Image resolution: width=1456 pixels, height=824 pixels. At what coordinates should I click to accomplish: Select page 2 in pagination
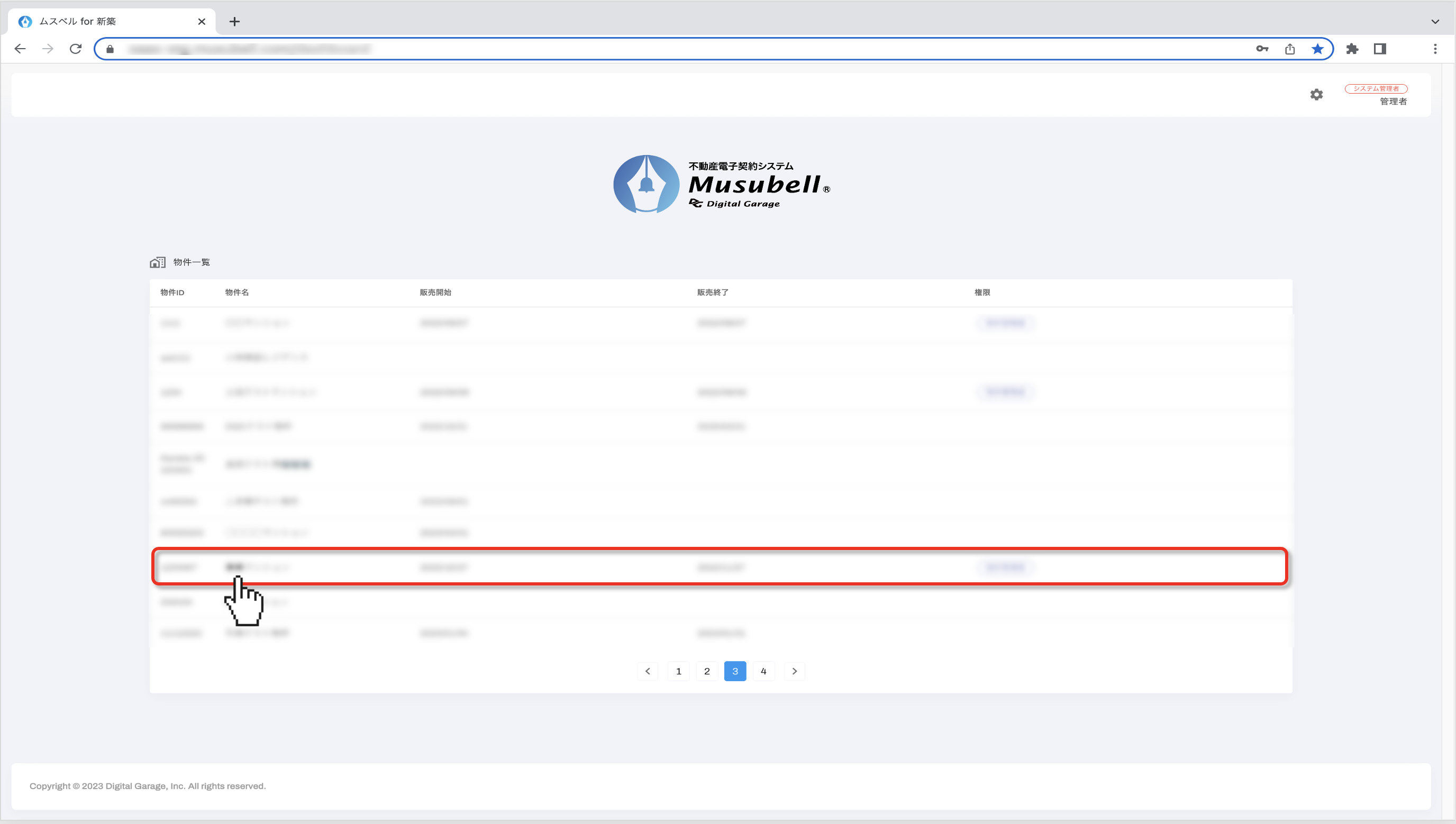[x=706, y=671]
